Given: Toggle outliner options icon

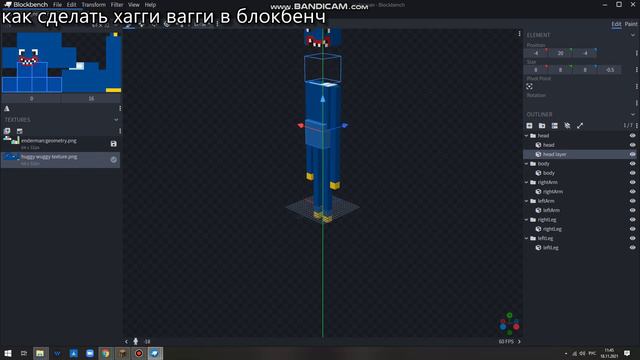Looking at the screenshot, I should 555,126.
